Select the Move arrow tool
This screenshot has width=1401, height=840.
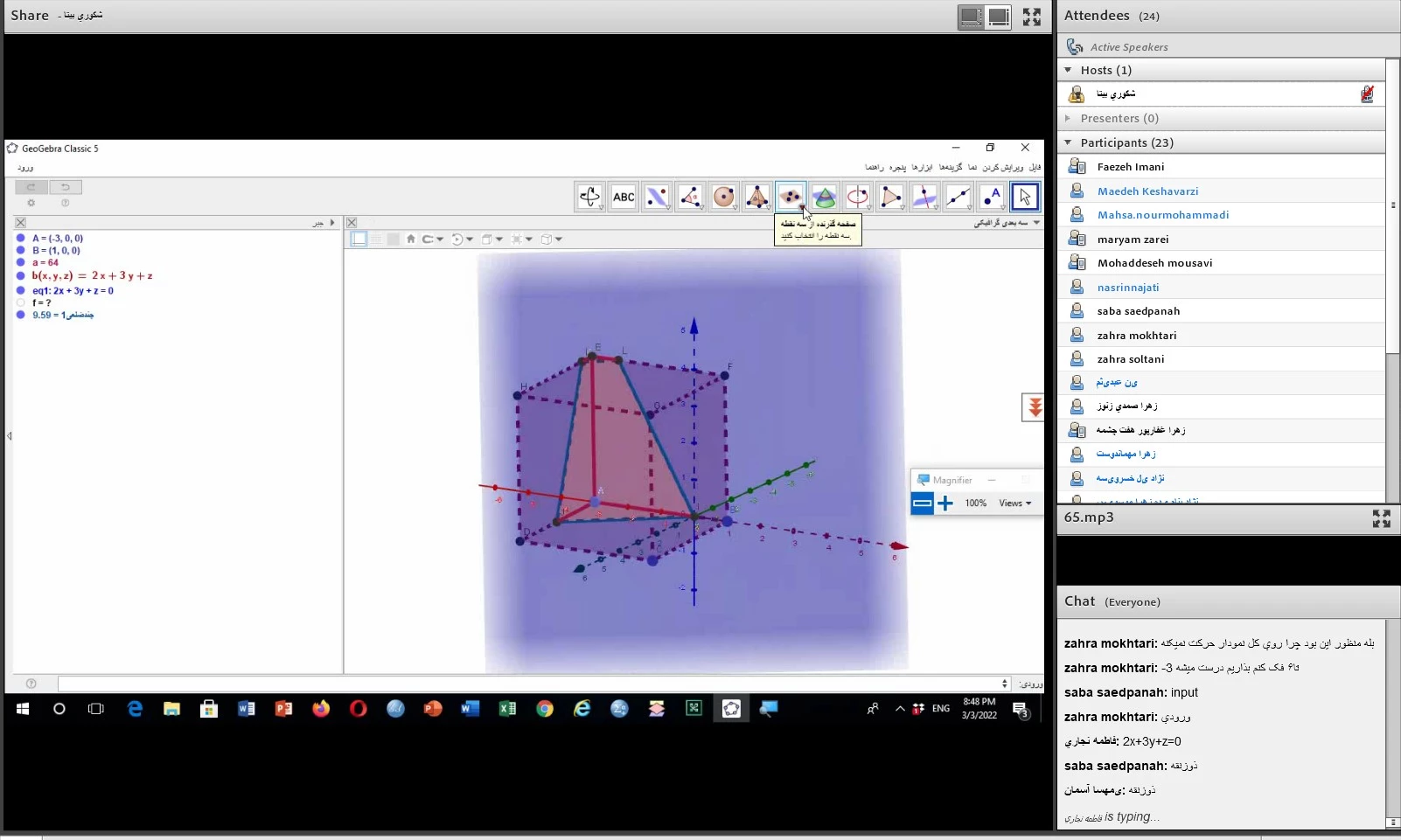[x=1024, y=197]
